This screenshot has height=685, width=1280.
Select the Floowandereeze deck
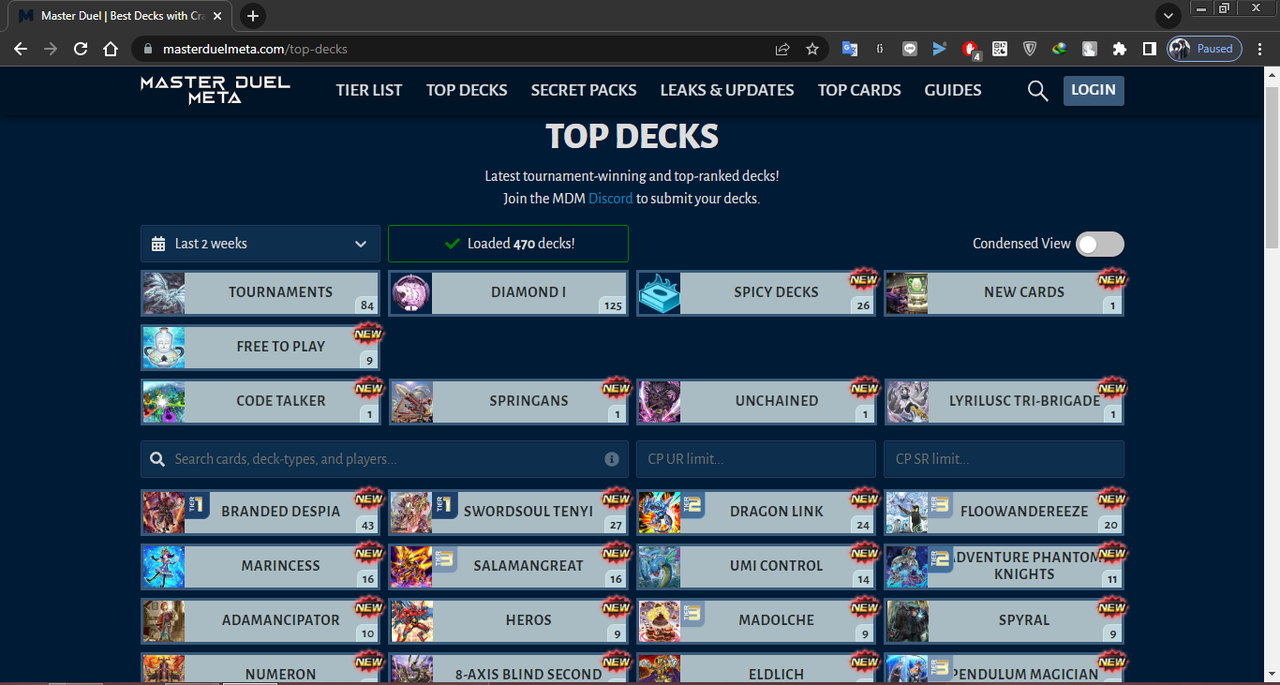click(1004, 511)
